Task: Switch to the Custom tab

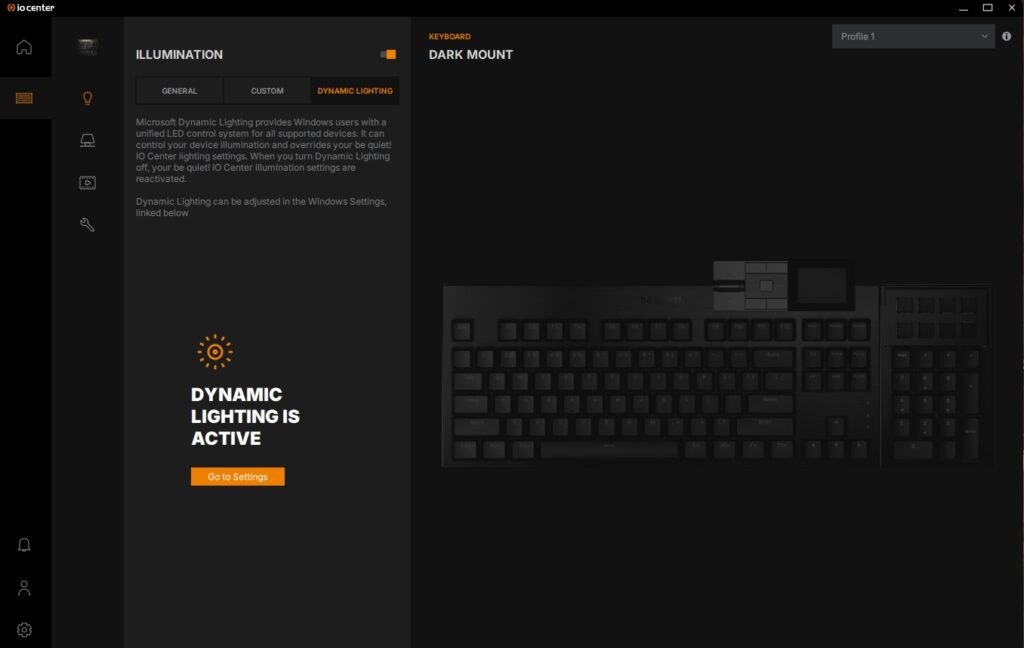Action: click(x=267, y=91)
